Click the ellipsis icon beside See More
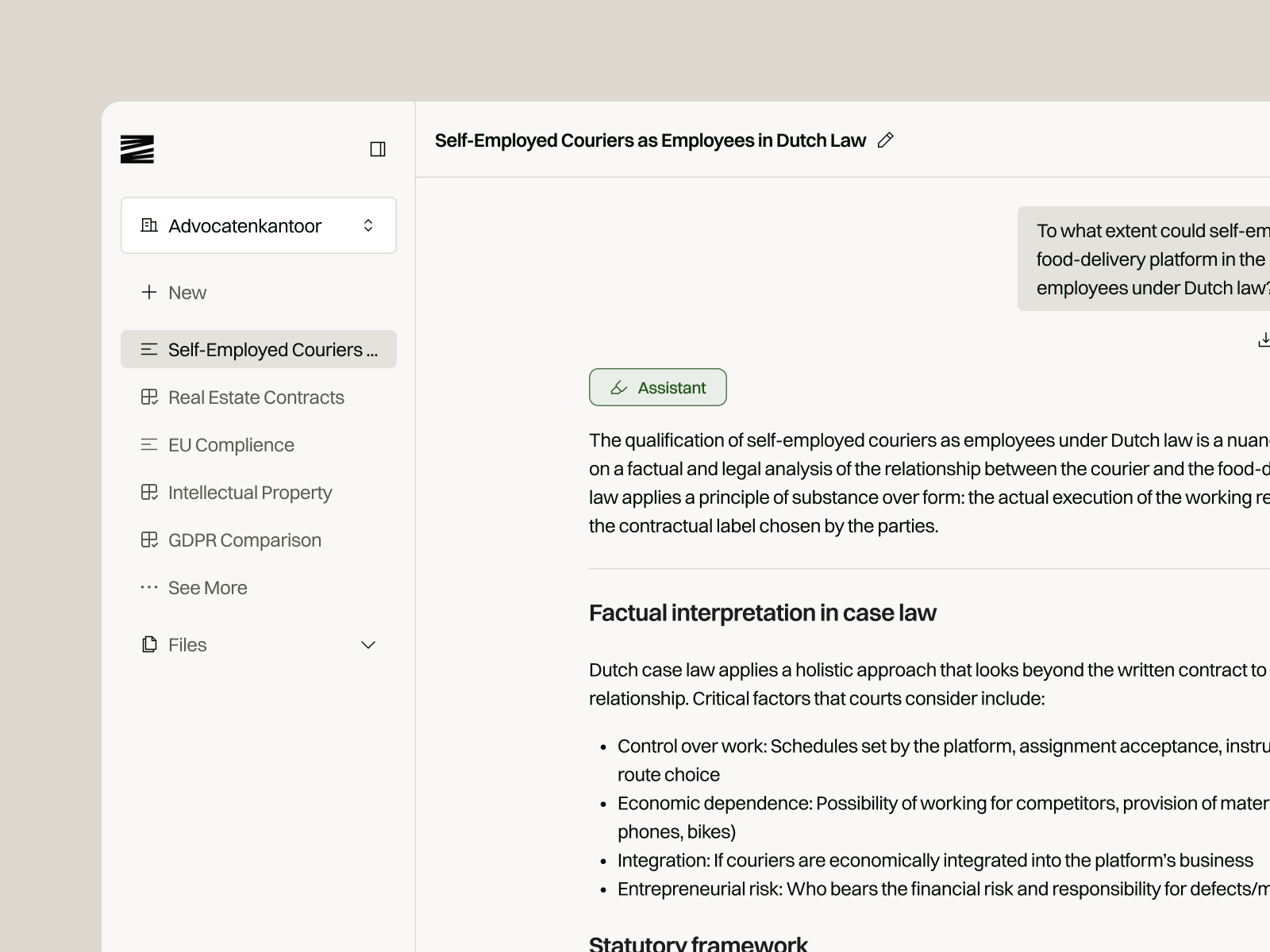Image resolution: width=1270 pixels, height=952 pixels. [149, 588]
